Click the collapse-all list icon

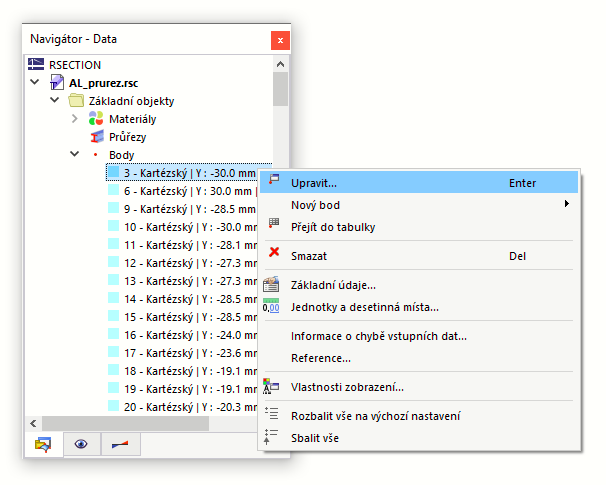pos(271,437)
